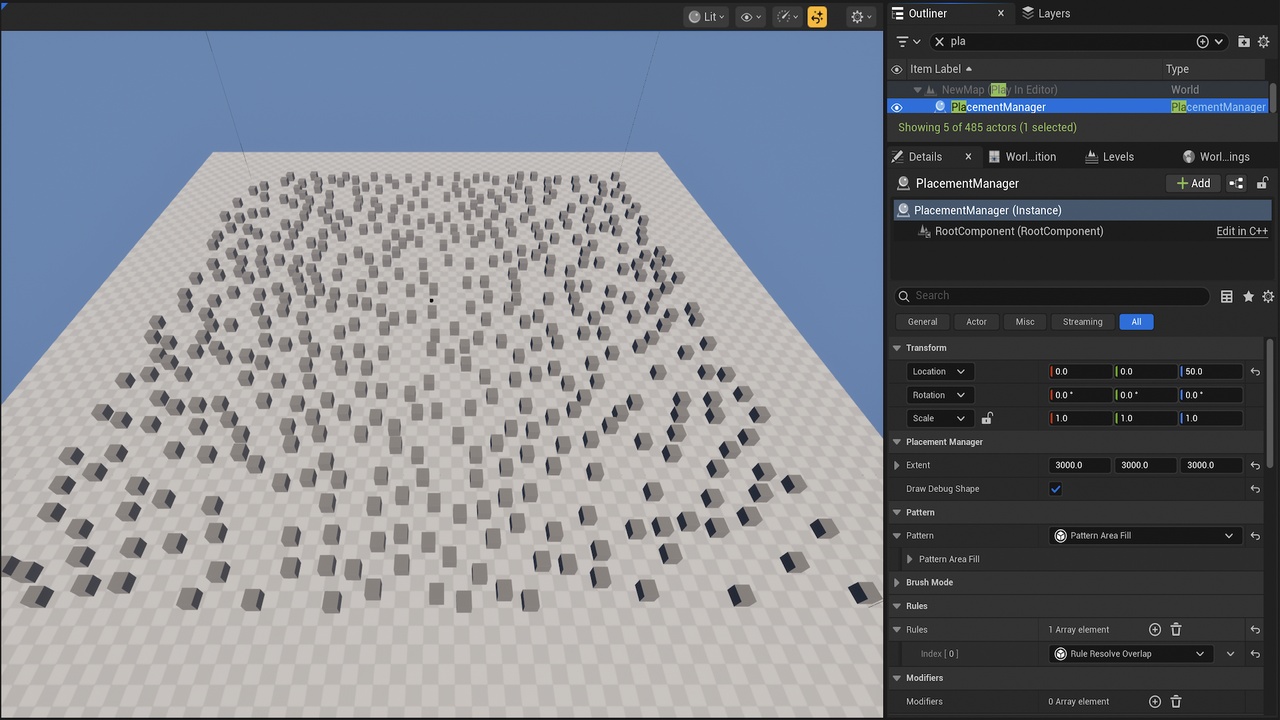The height and width of the screenshot is (720, 1280).
Task: Click the Pattern Area Fill class icon
Action: tap(1061, 535)
